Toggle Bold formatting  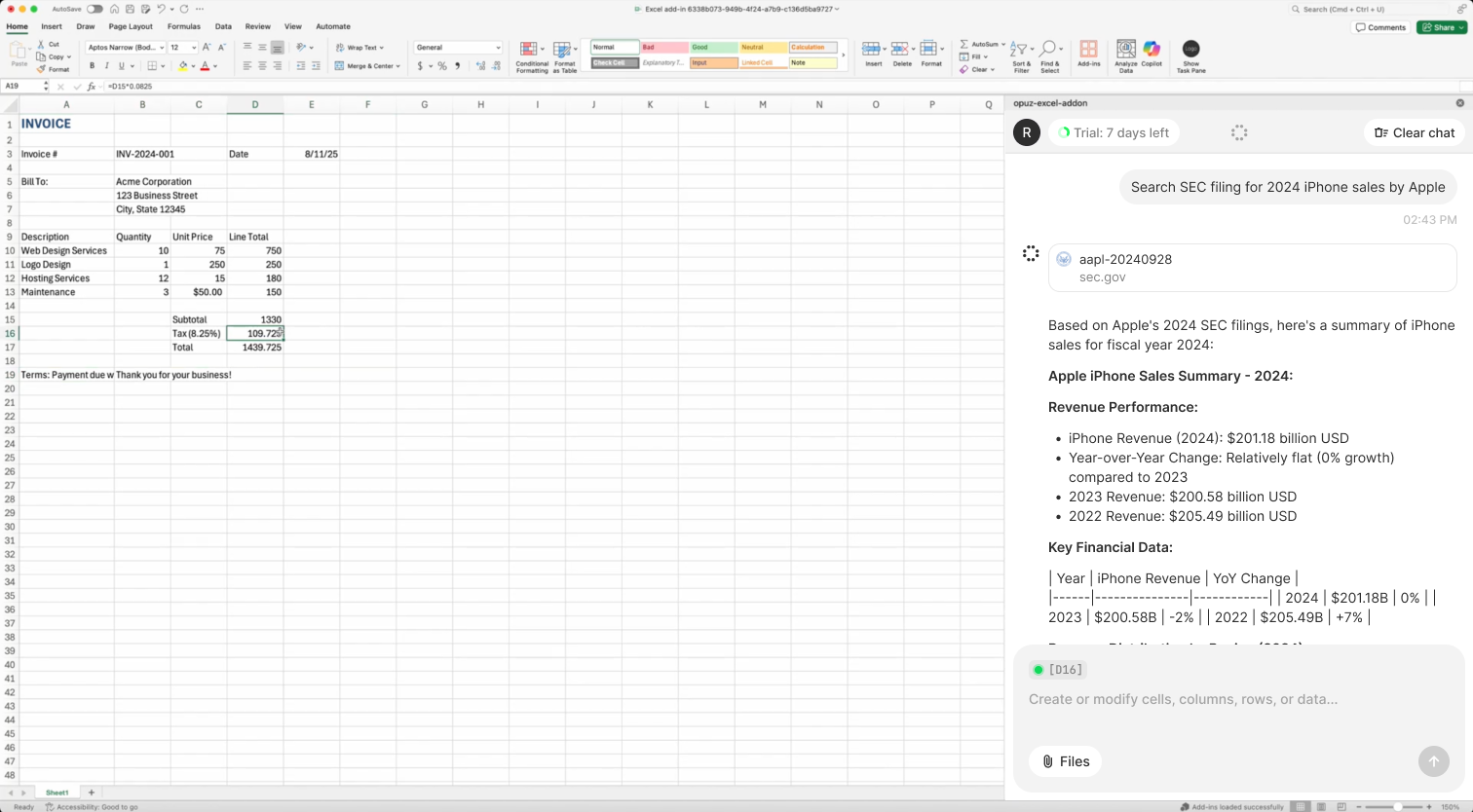click(x=92, y=66)
